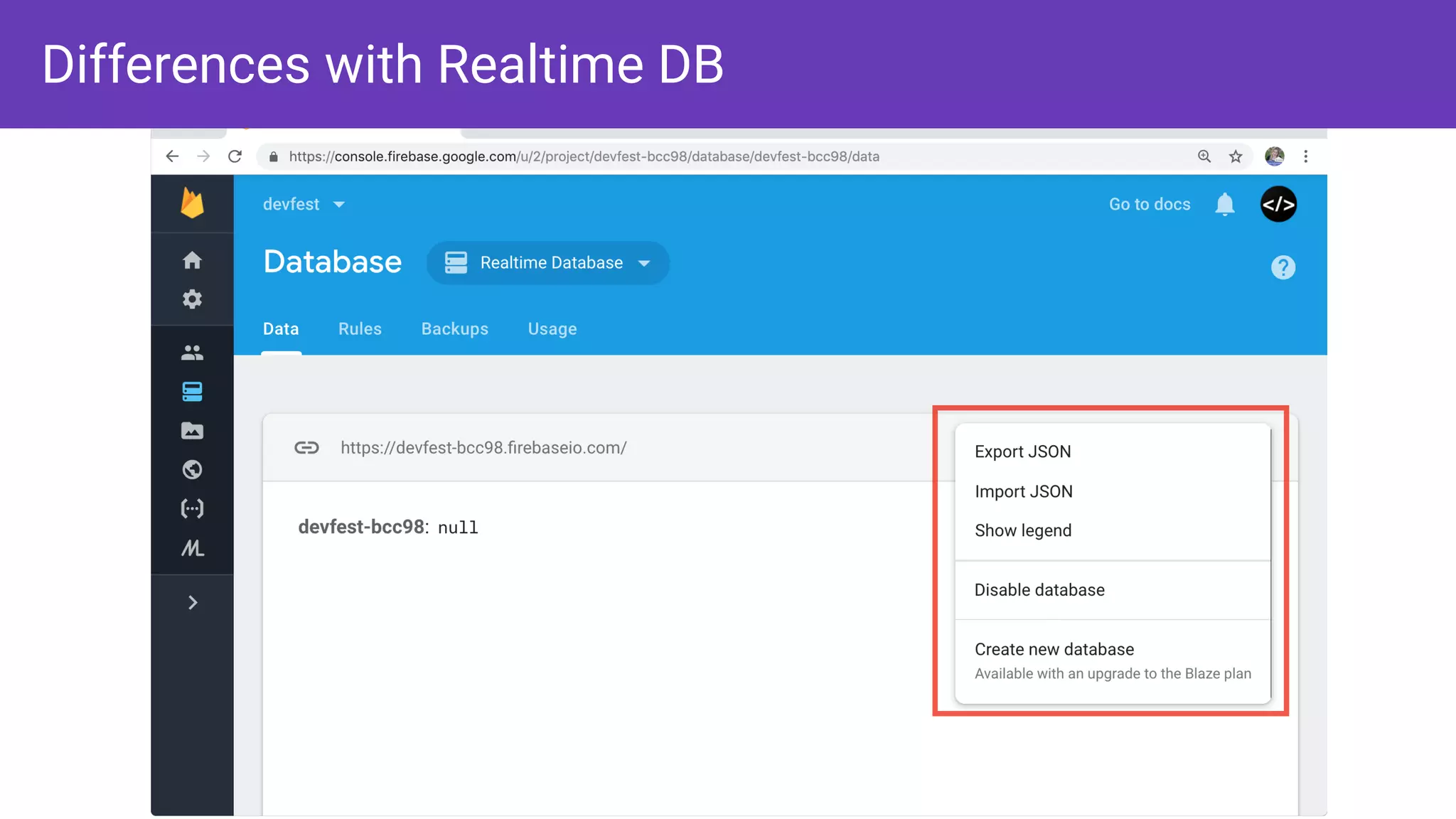
Task: Choose Import JSON from the menu
Action: point(1113,491)
